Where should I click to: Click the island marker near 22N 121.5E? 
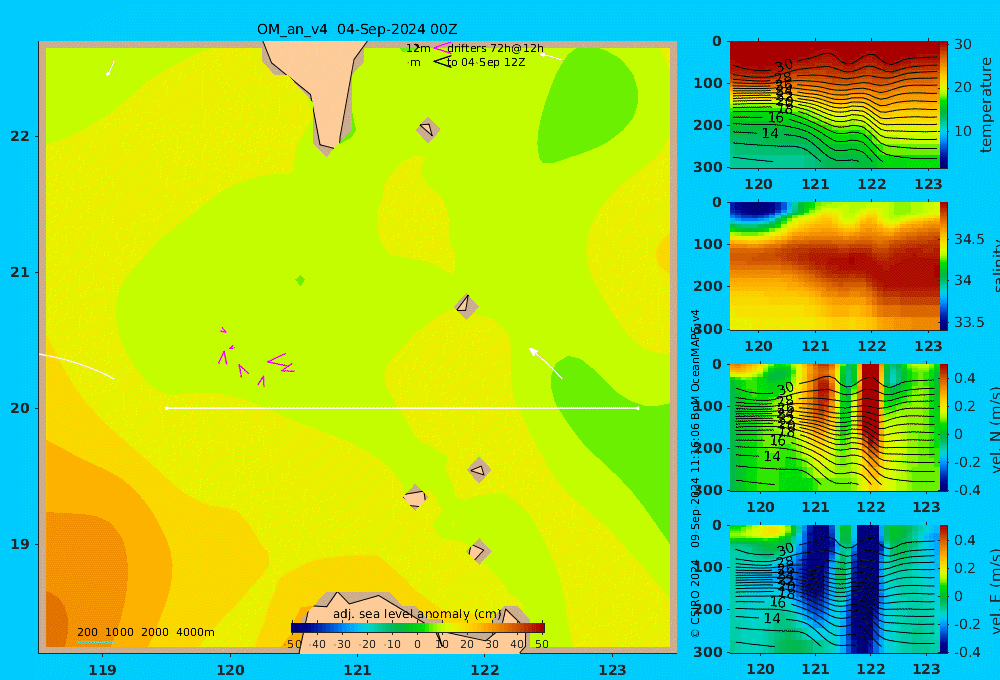(x=428, y=129)
